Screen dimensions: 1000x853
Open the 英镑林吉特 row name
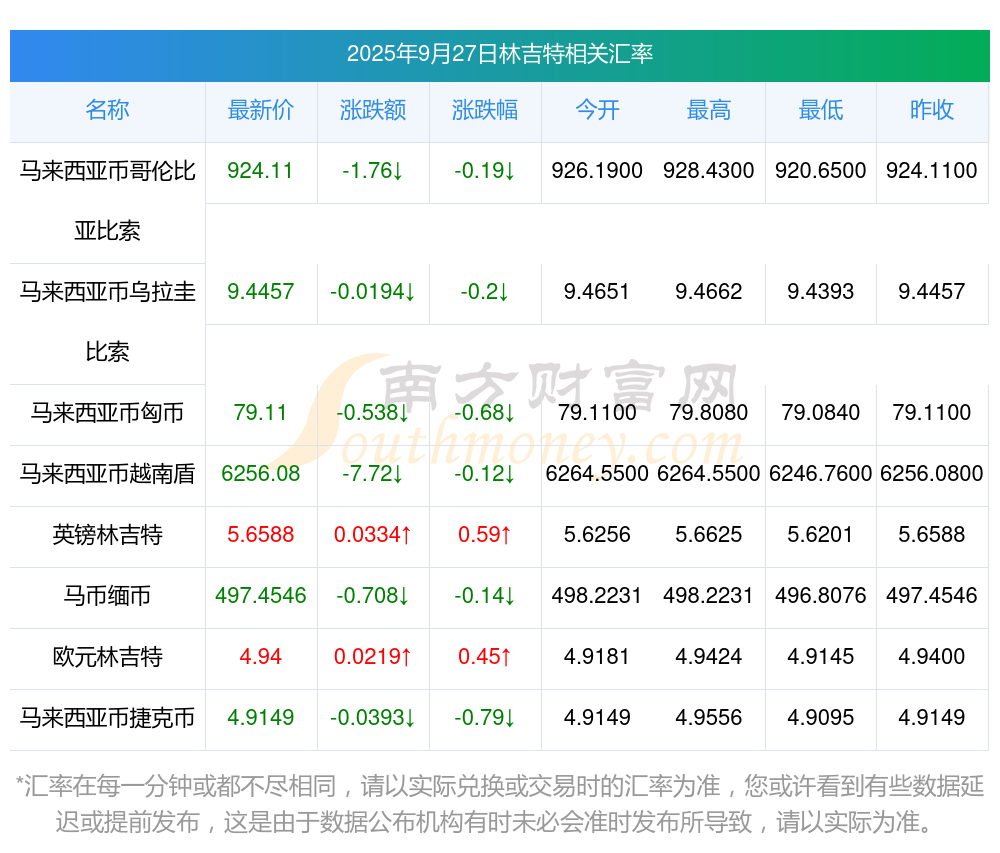tap(107, 535)
